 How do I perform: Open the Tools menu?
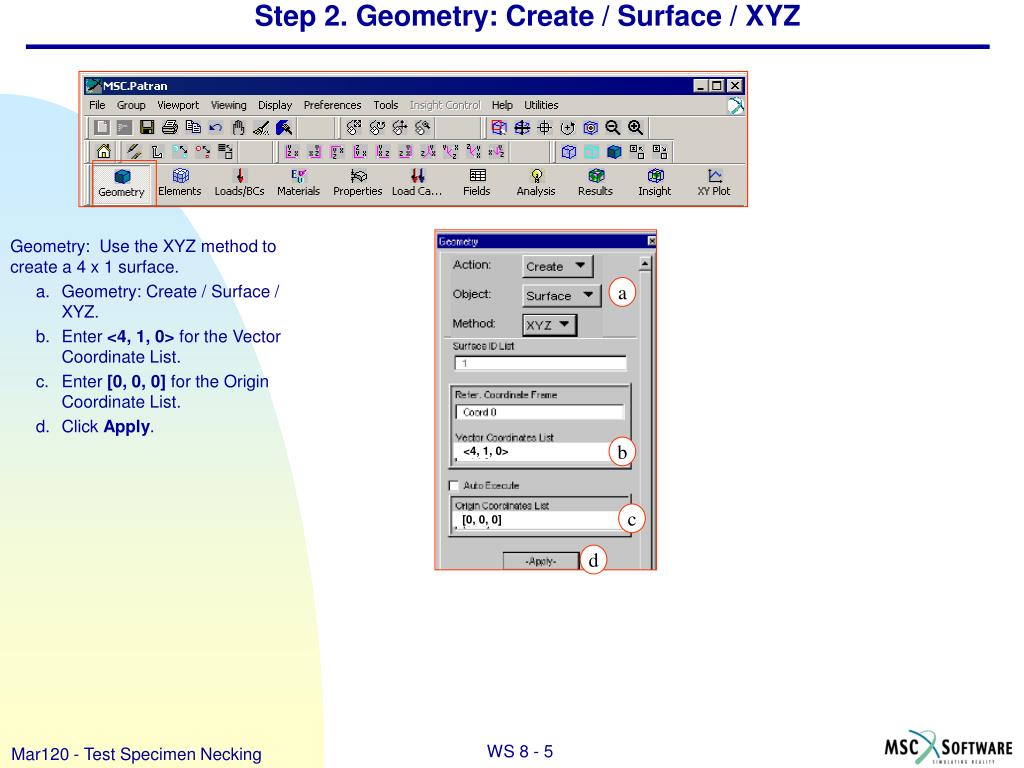(385, 105)
